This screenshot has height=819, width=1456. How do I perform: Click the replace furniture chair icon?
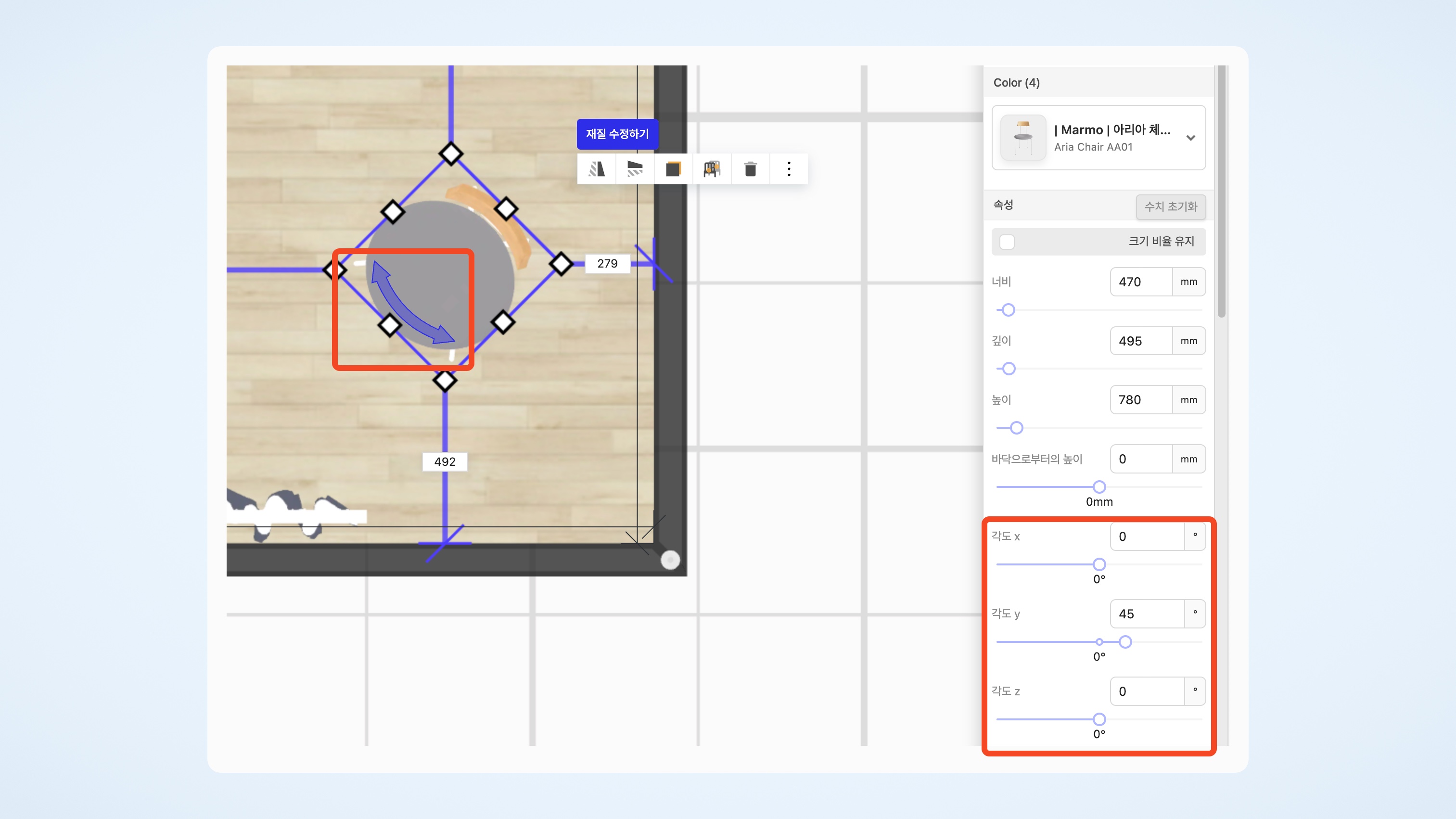[x=712, y=169]
